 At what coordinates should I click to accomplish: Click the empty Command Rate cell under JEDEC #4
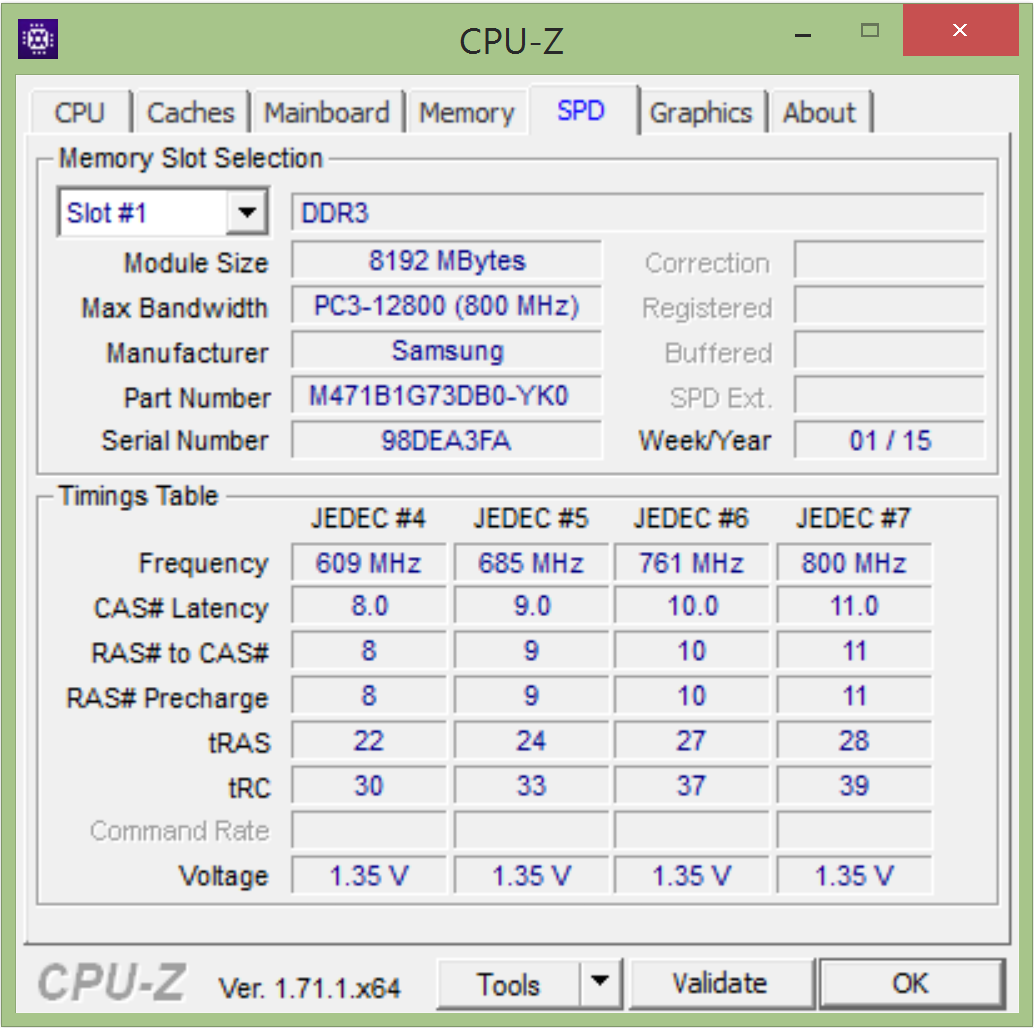click(x=369, y=831)
